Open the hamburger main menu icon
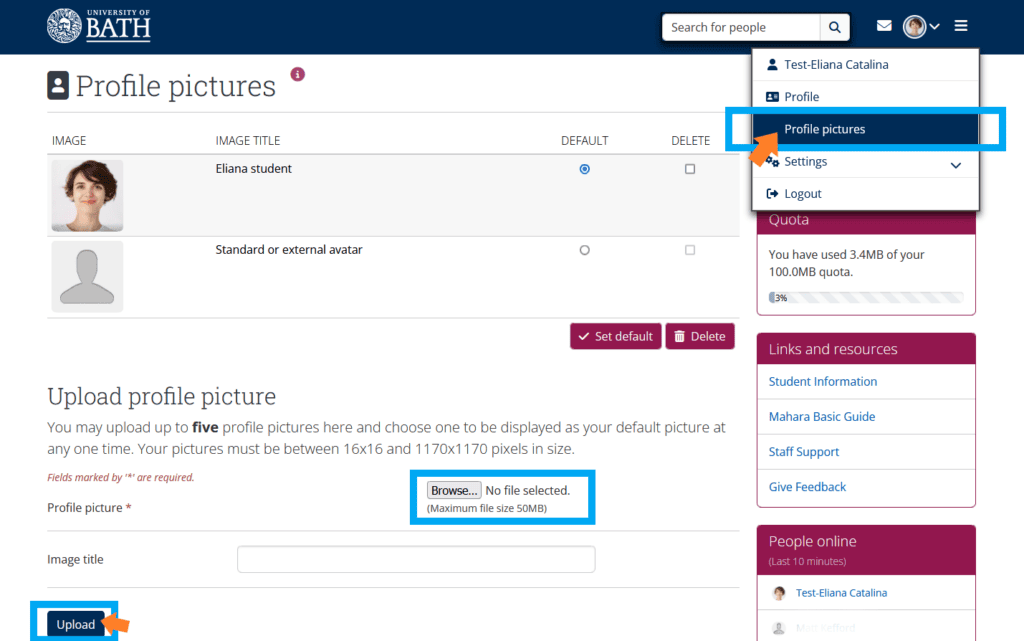The width and height of the screenshot is (1024, 641). click(961, 26)
